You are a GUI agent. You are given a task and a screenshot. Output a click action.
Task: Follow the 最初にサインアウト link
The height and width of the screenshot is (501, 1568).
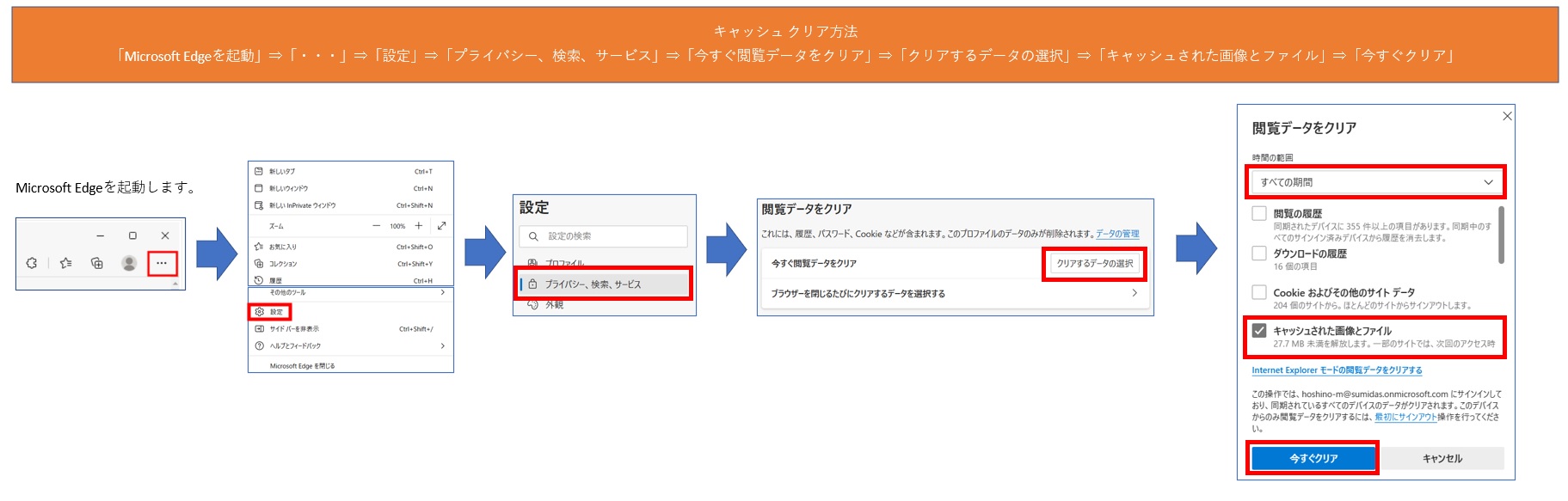click(1405, 417)
